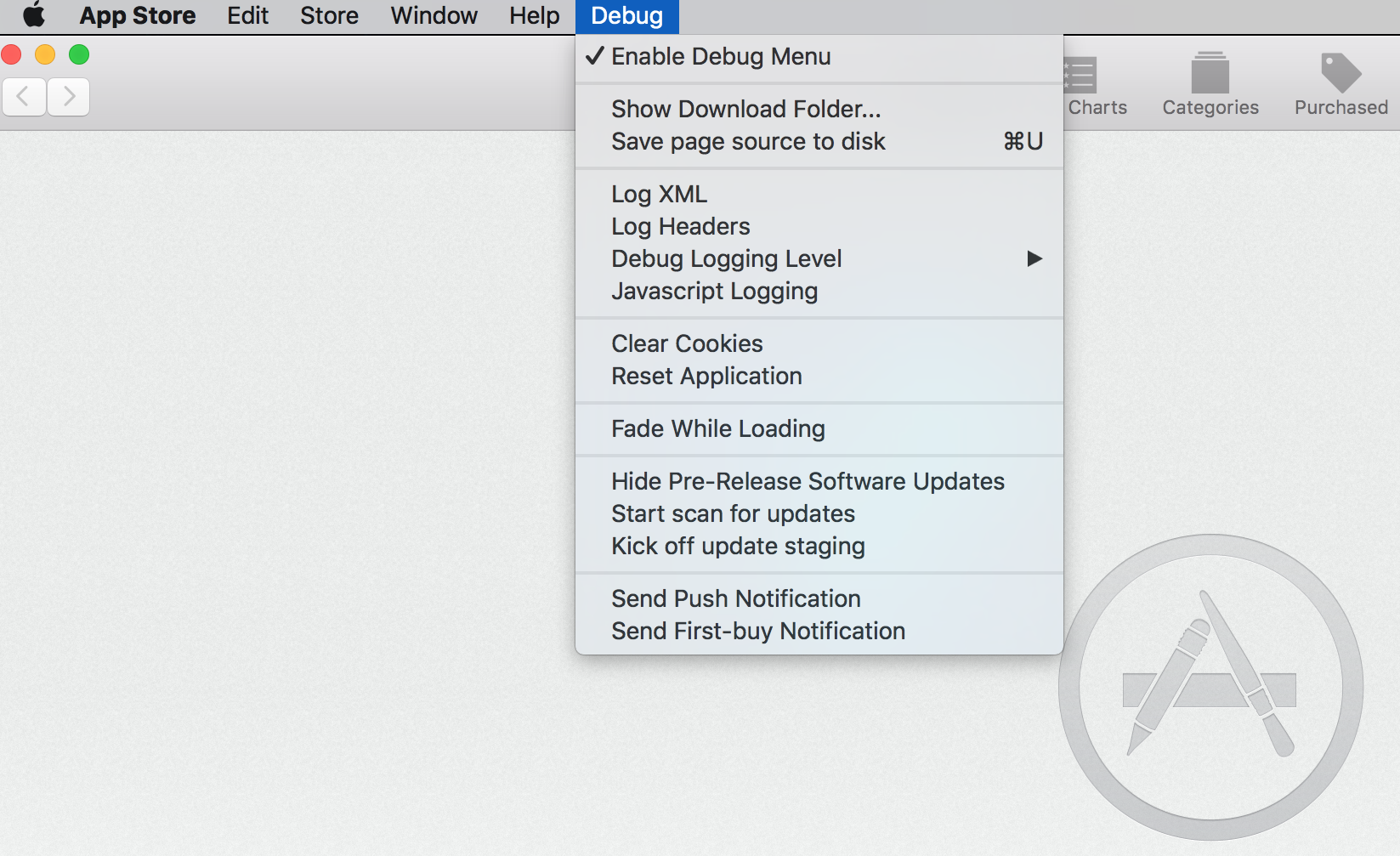Open the Apple menu
Screen dimensions: 1400x856
pos(34,15)
